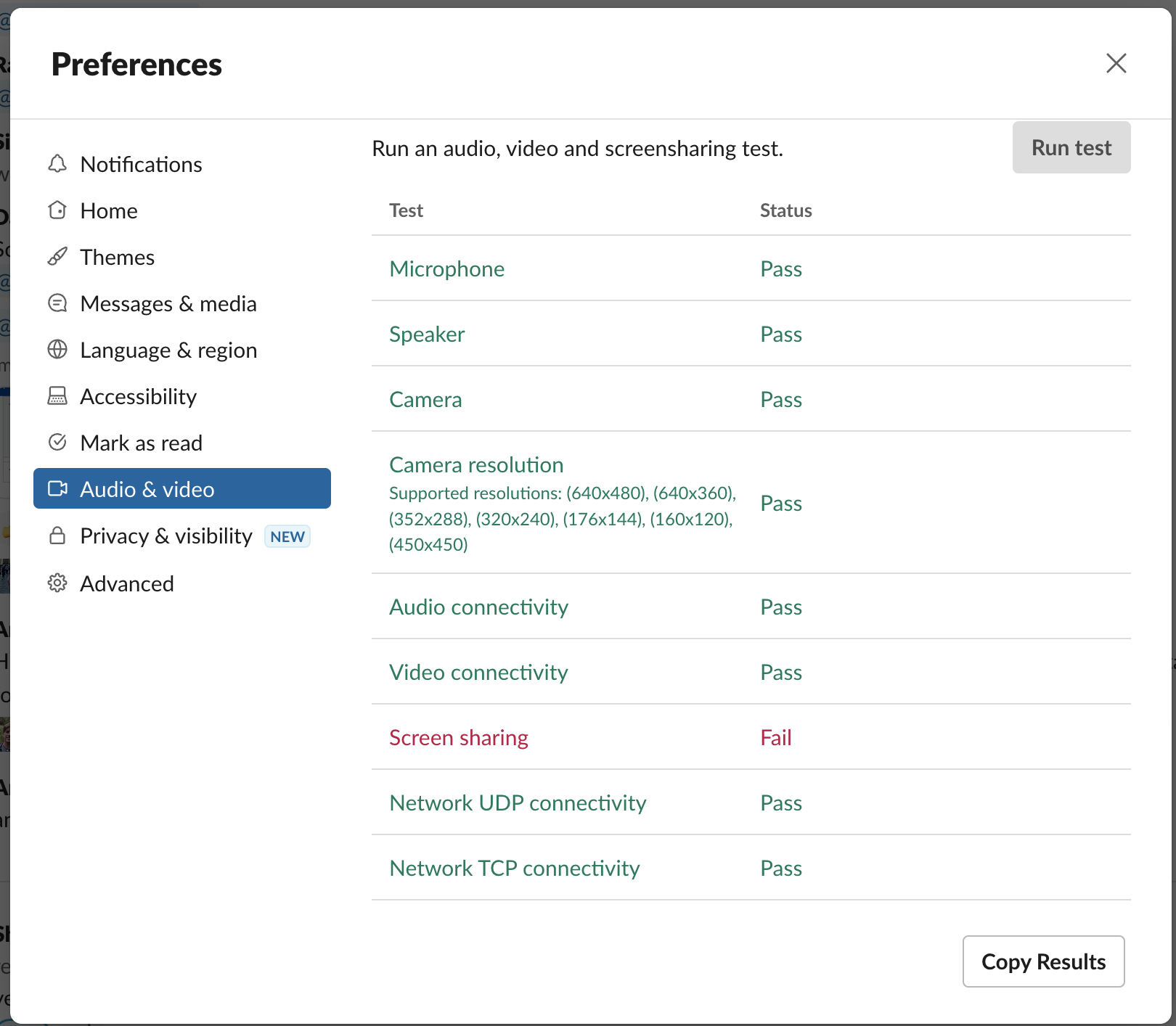The image size is (1176, 1026).
Task: Click the bell icon beside Notifications
Action: (57, 164)
